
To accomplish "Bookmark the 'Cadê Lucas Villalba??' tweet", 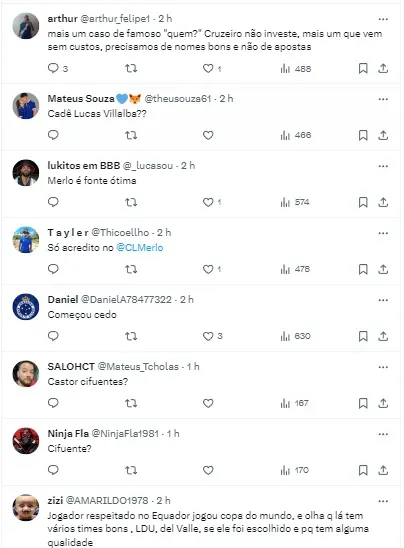I will (x=363, y=135).
